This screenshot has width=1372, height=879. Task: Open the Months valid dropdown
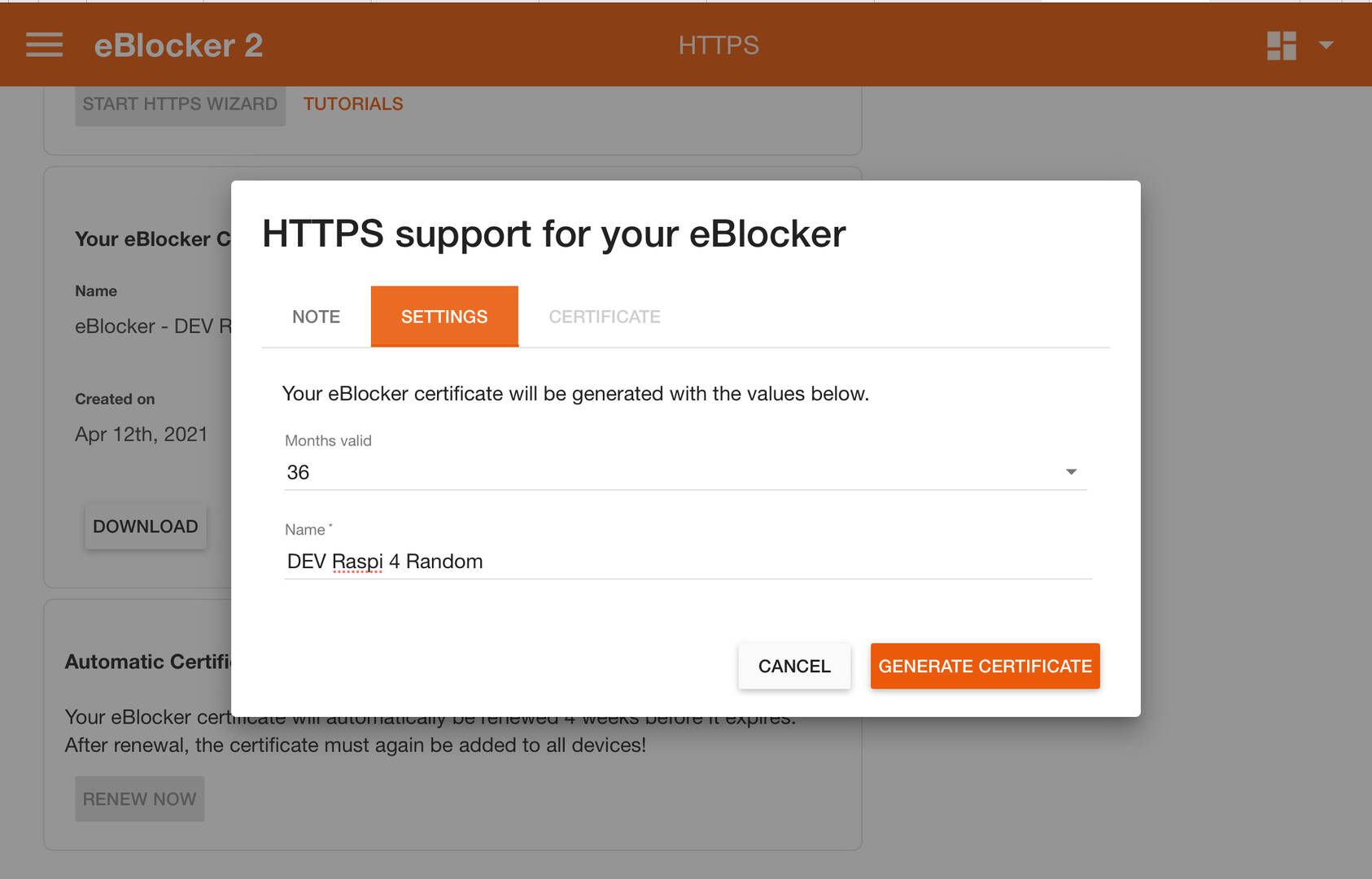[685, 472]
